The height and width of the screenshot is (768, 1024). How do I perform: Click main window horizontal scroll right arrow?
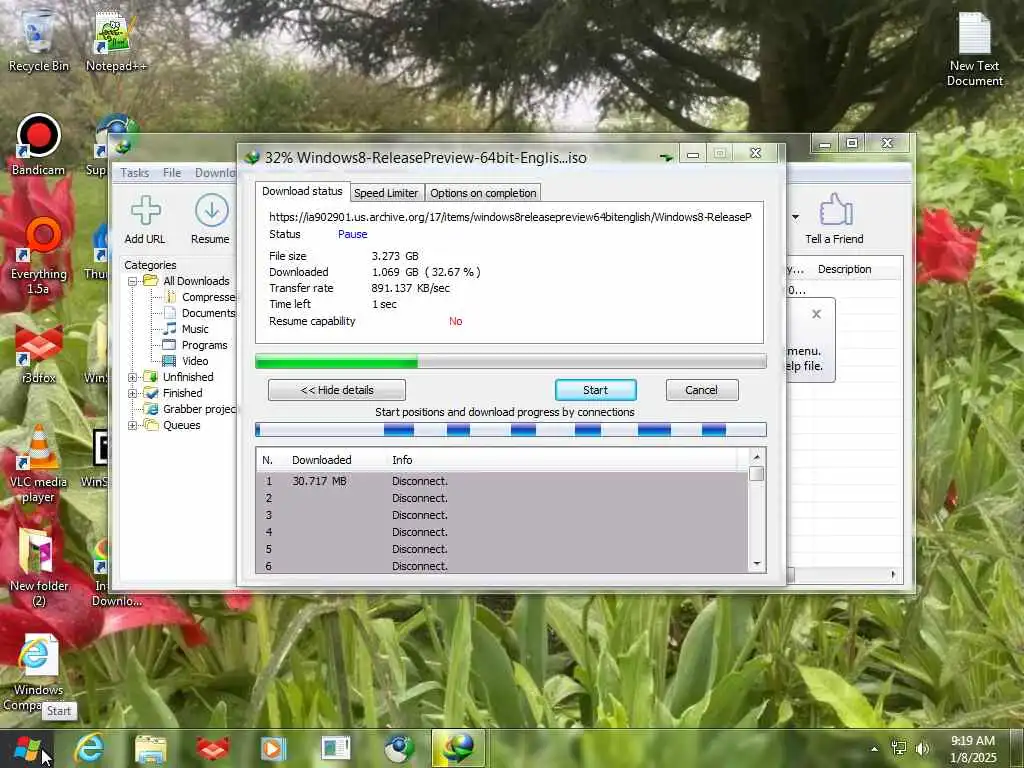tap(893, 575)
